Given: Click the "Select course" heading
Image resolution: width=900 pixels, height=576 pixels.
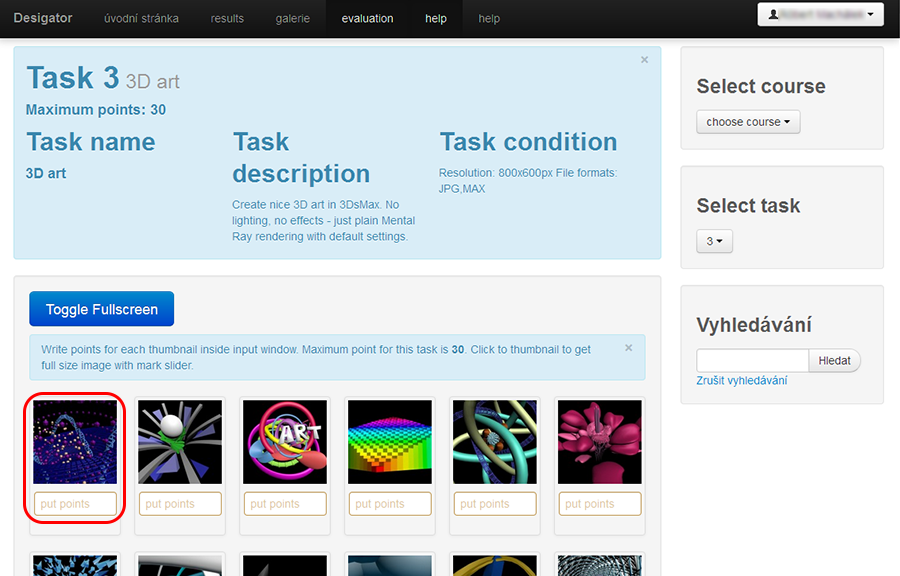Looking at the screenshot, I should point(761,86).
